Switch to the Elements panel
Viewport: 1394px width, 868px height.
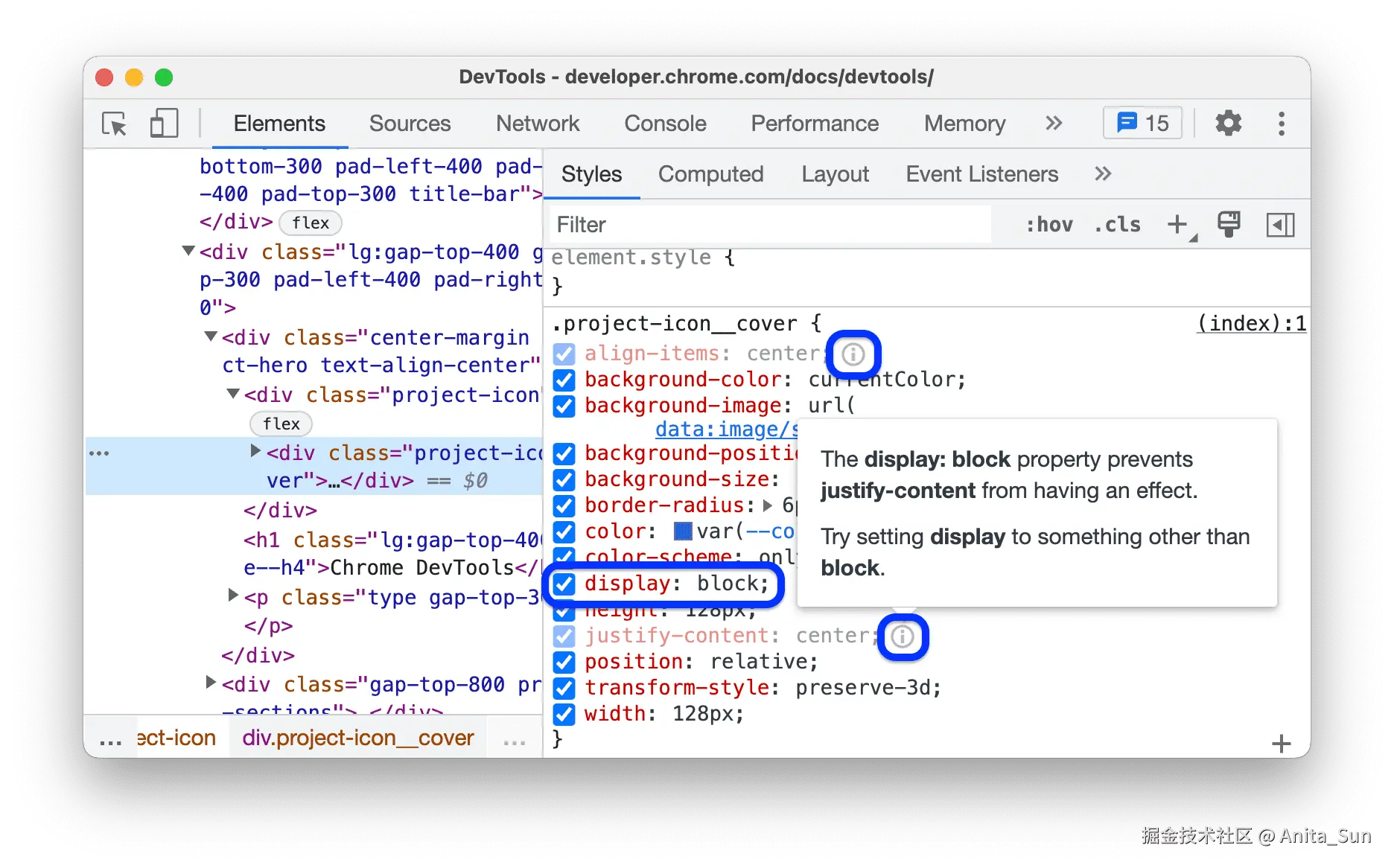click(x=279, y=124)
